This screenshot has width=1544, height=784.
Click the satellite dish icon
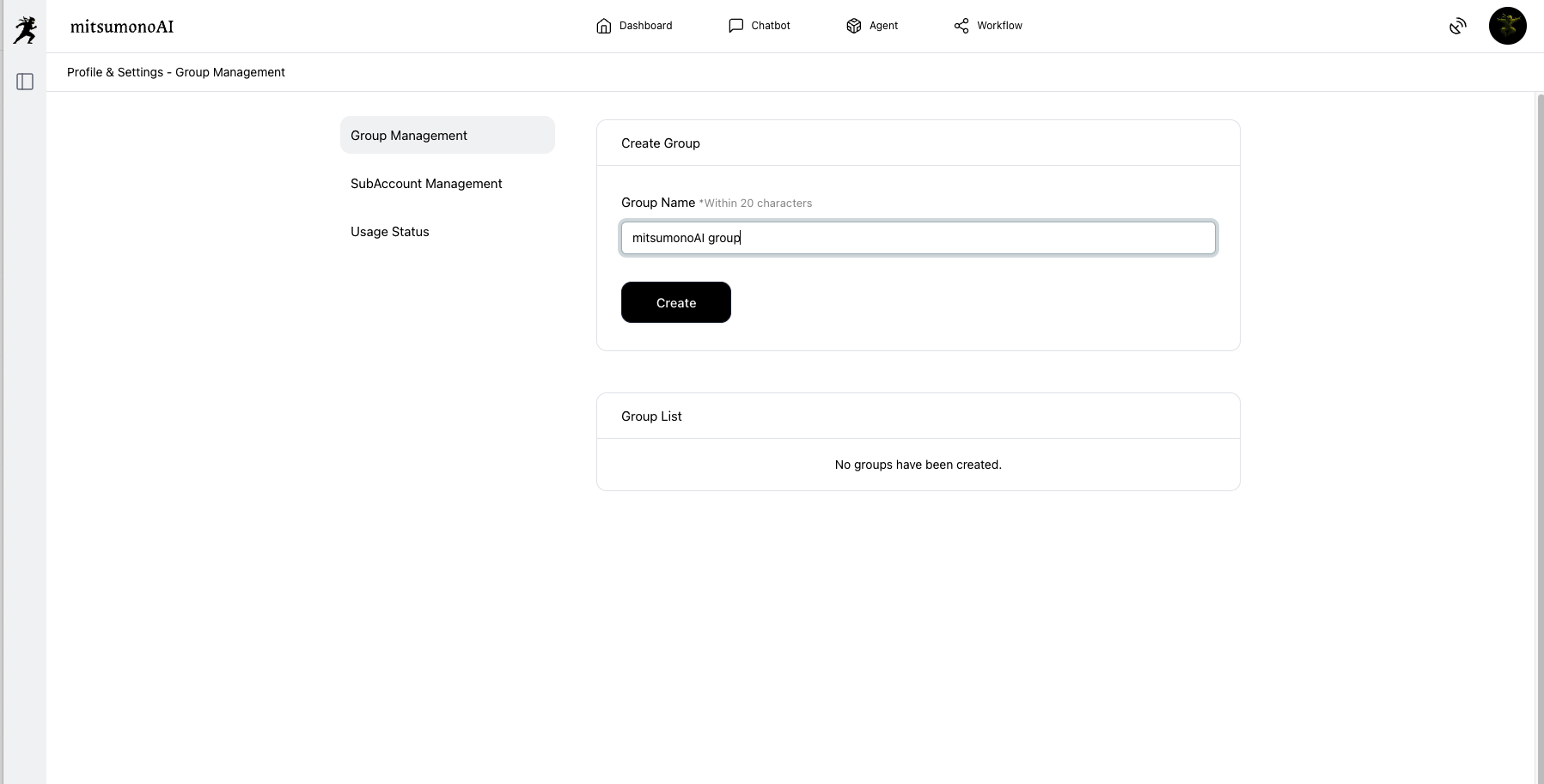[x=1457, y=27]
